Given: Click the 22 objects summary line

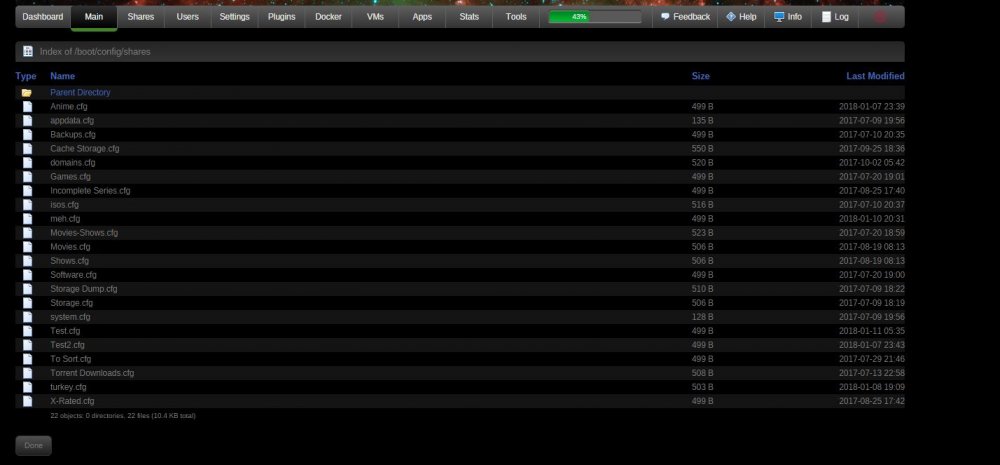Looking at the screenshot, I should point(123,416).
